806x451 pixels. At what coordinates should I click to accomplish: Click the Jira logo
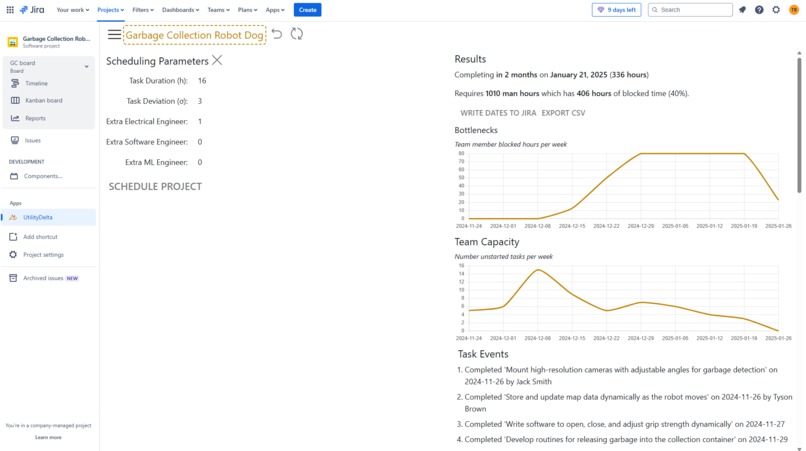(32, 10)
